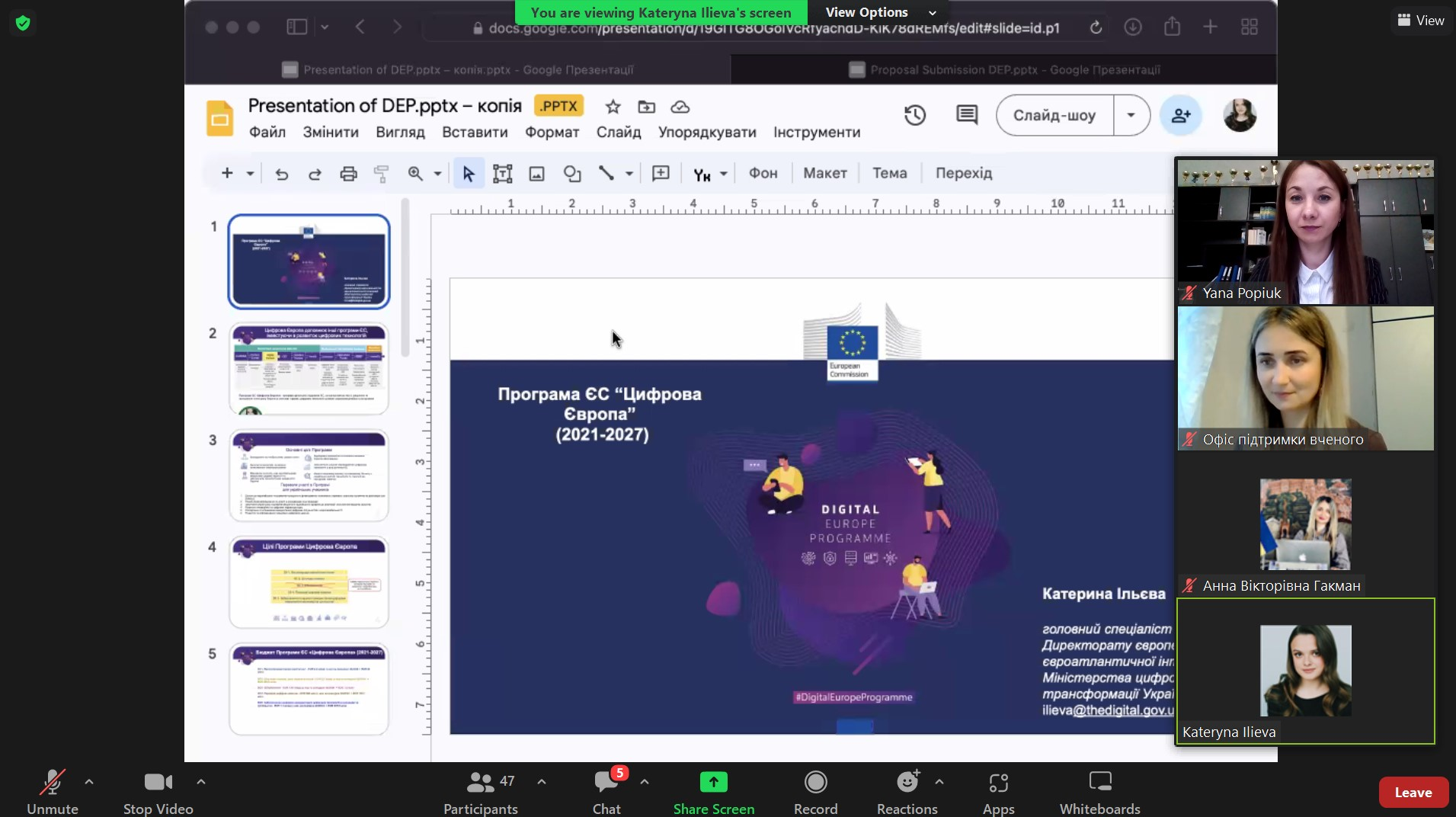
Task: Select the View layout button
Action: (x=1421, y=21)
